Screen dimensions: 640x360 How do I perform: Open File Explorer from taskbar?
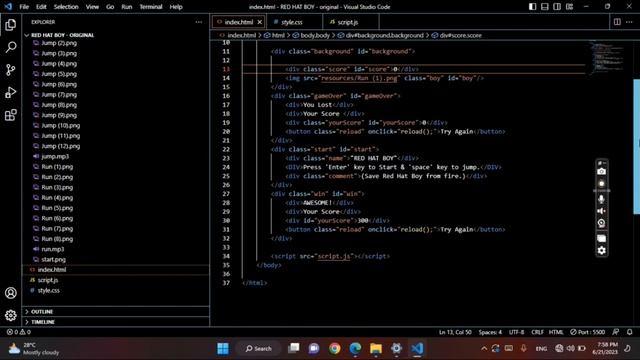click(x=376, y=349)
